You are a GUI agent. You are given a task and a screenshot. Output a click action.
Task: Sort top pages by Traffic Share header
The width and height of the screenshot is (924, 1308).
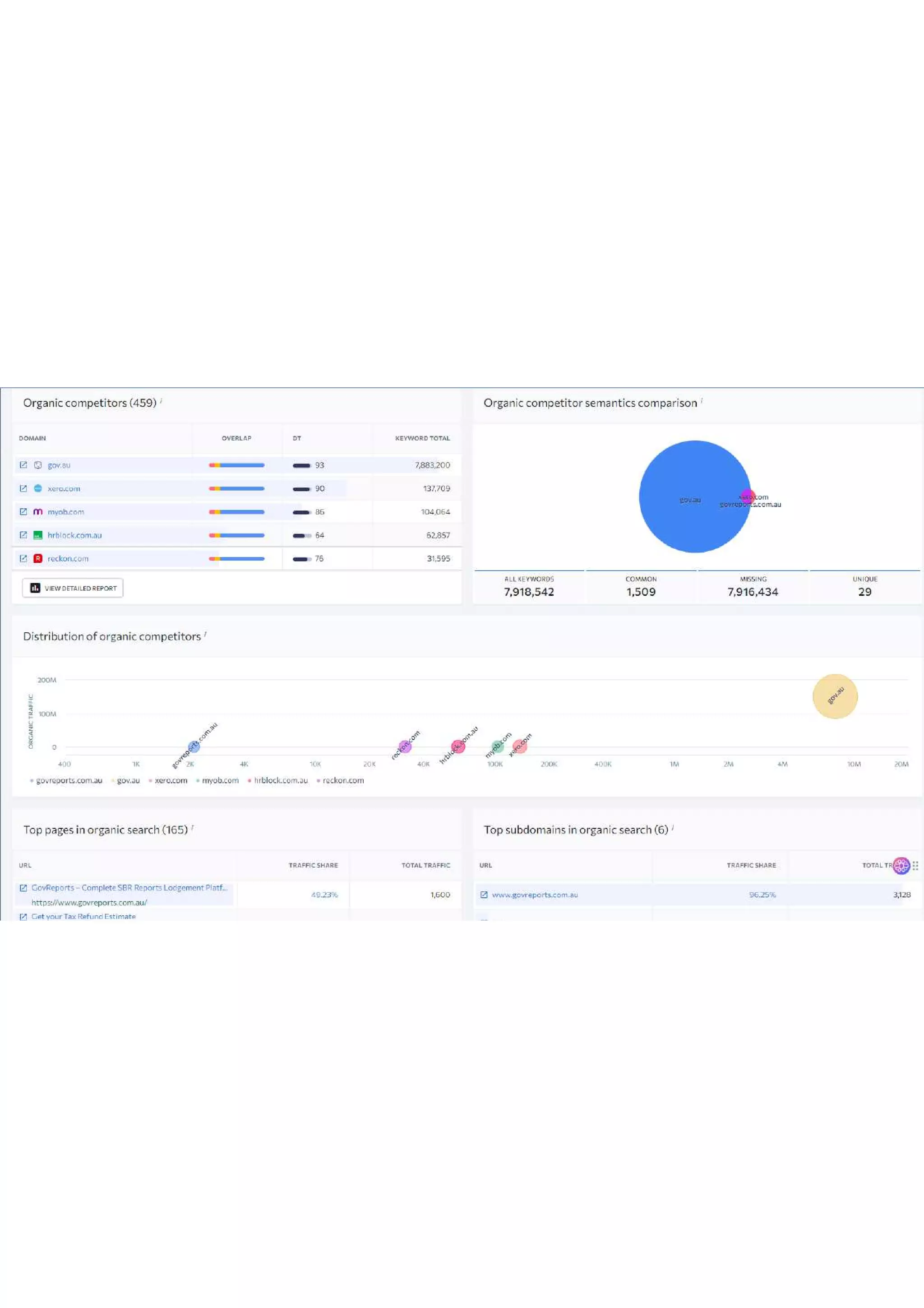313,865
